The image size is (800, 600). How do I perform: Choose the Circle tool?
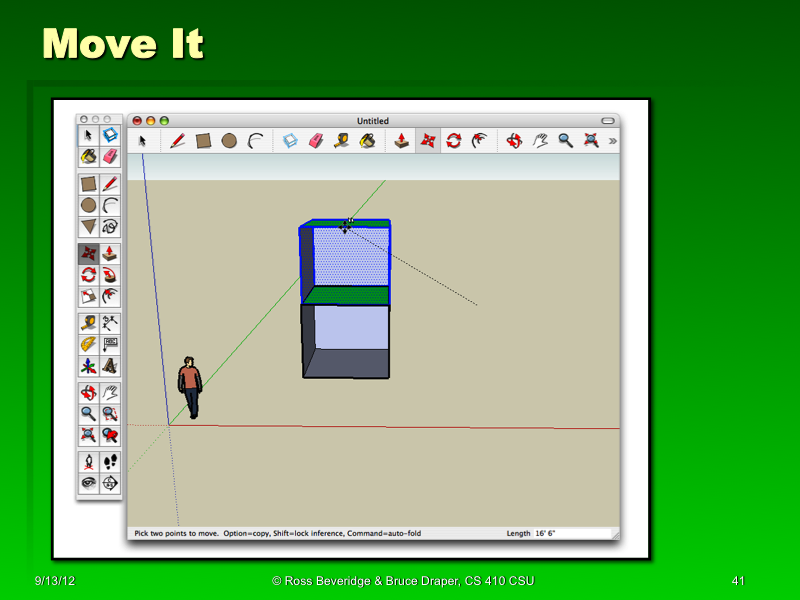(x=231, y=141)
